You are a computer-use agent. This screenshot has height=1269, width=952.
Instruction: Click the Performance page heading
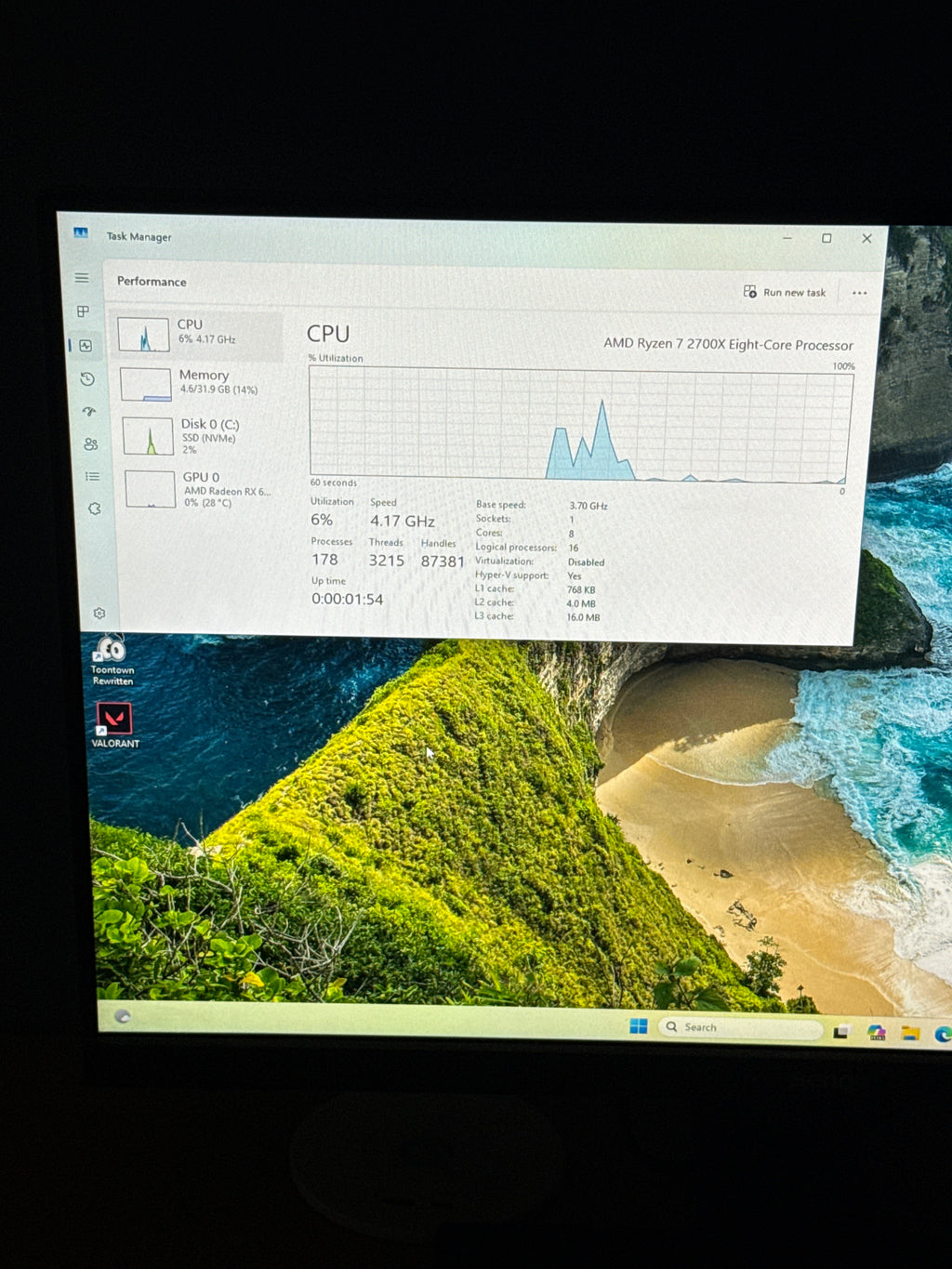152,281
